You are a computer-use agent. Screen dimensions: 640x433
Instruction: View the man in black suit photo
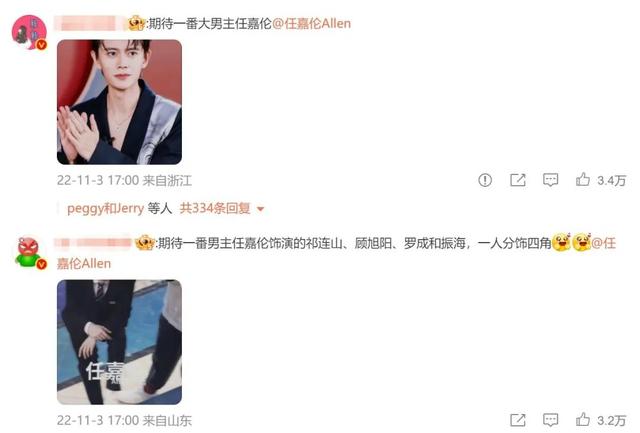(x=119, y=102)
